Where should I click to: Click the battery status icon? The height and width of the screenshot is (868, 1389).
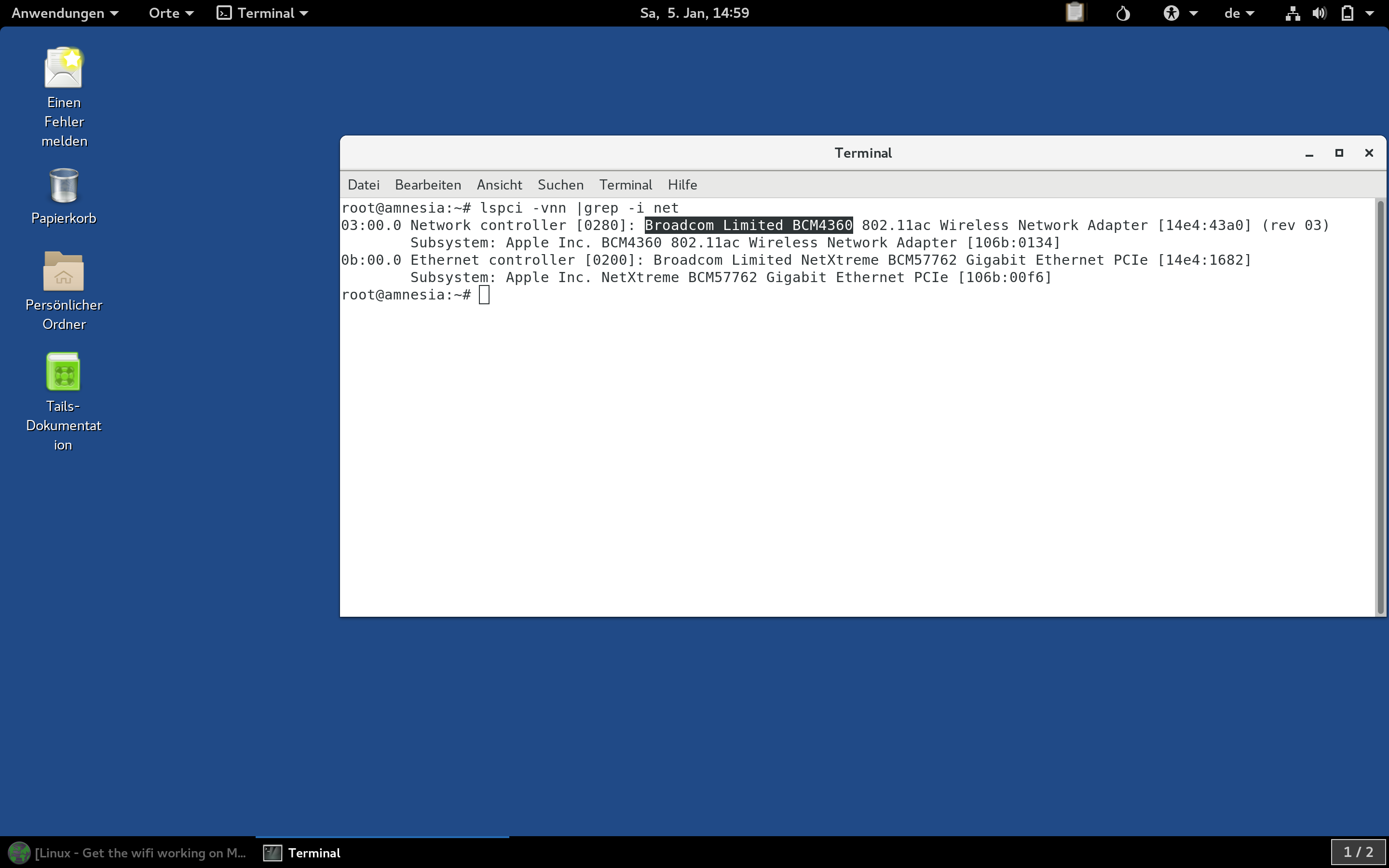1347,13
